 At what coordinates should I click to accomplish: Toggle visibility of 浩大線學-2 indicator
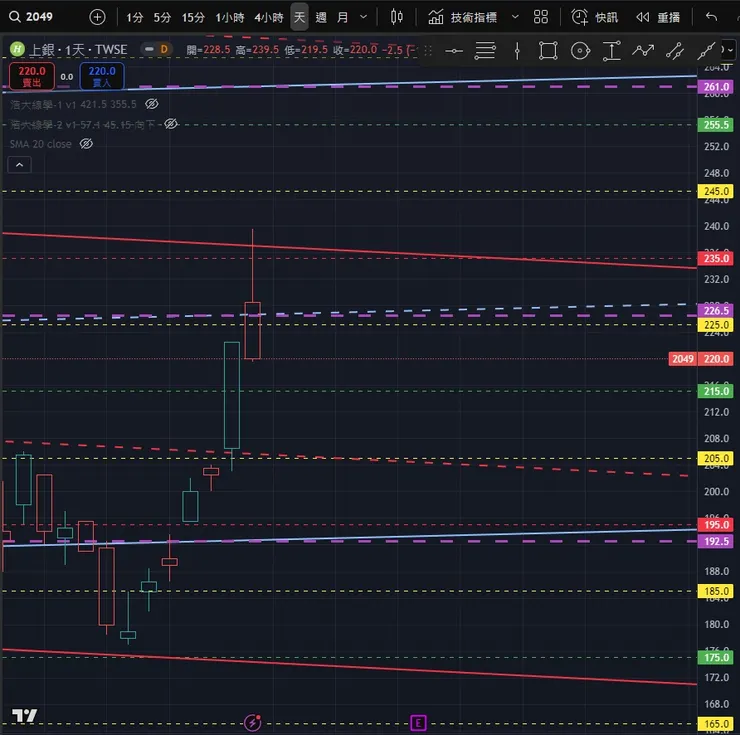click(170, 124)
